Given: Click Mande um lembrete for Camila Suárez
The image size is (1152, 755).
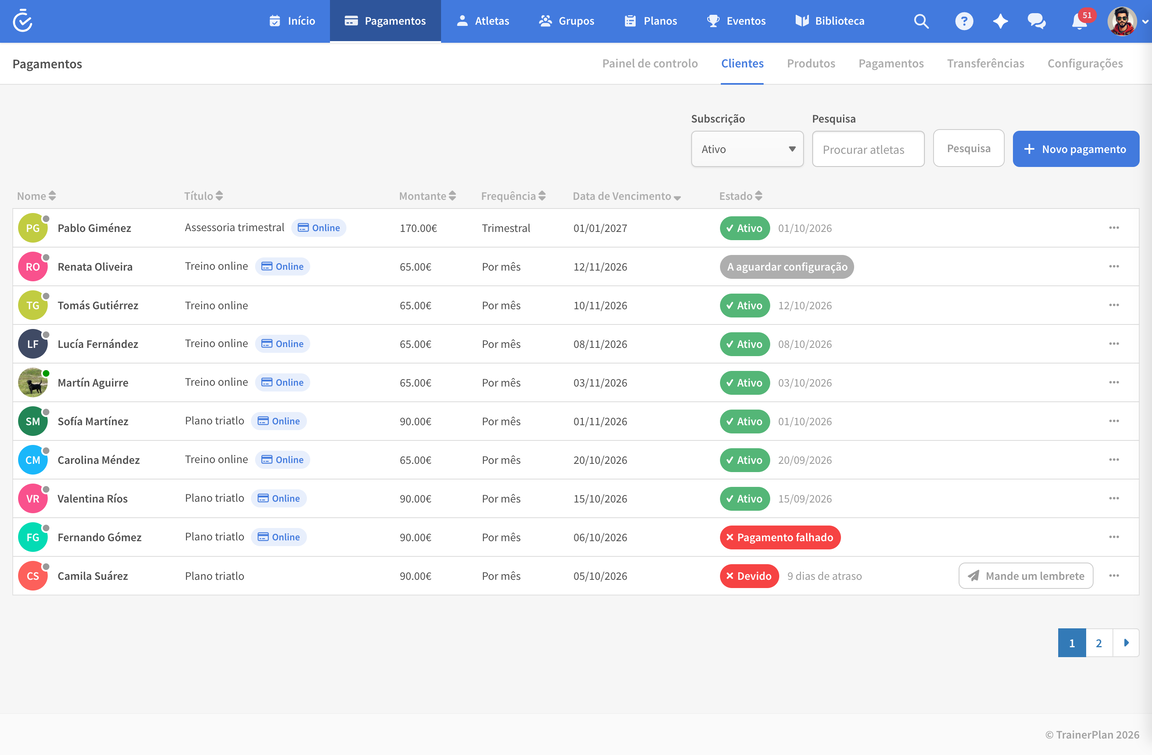Looking at the screenshot, I should pos(1026,576).
